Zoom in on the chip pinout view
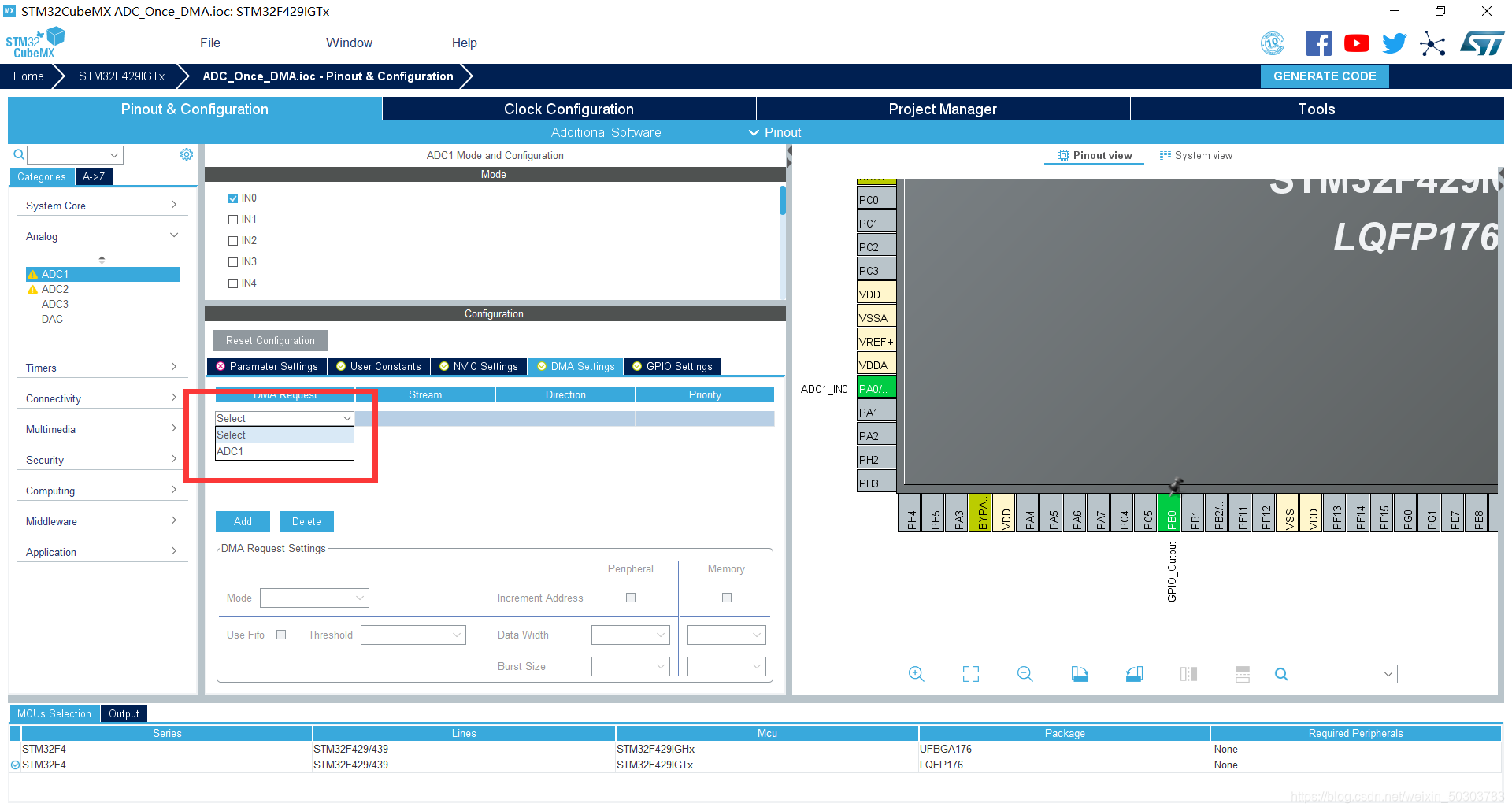 pyautogui.click(x=916, y=674)
